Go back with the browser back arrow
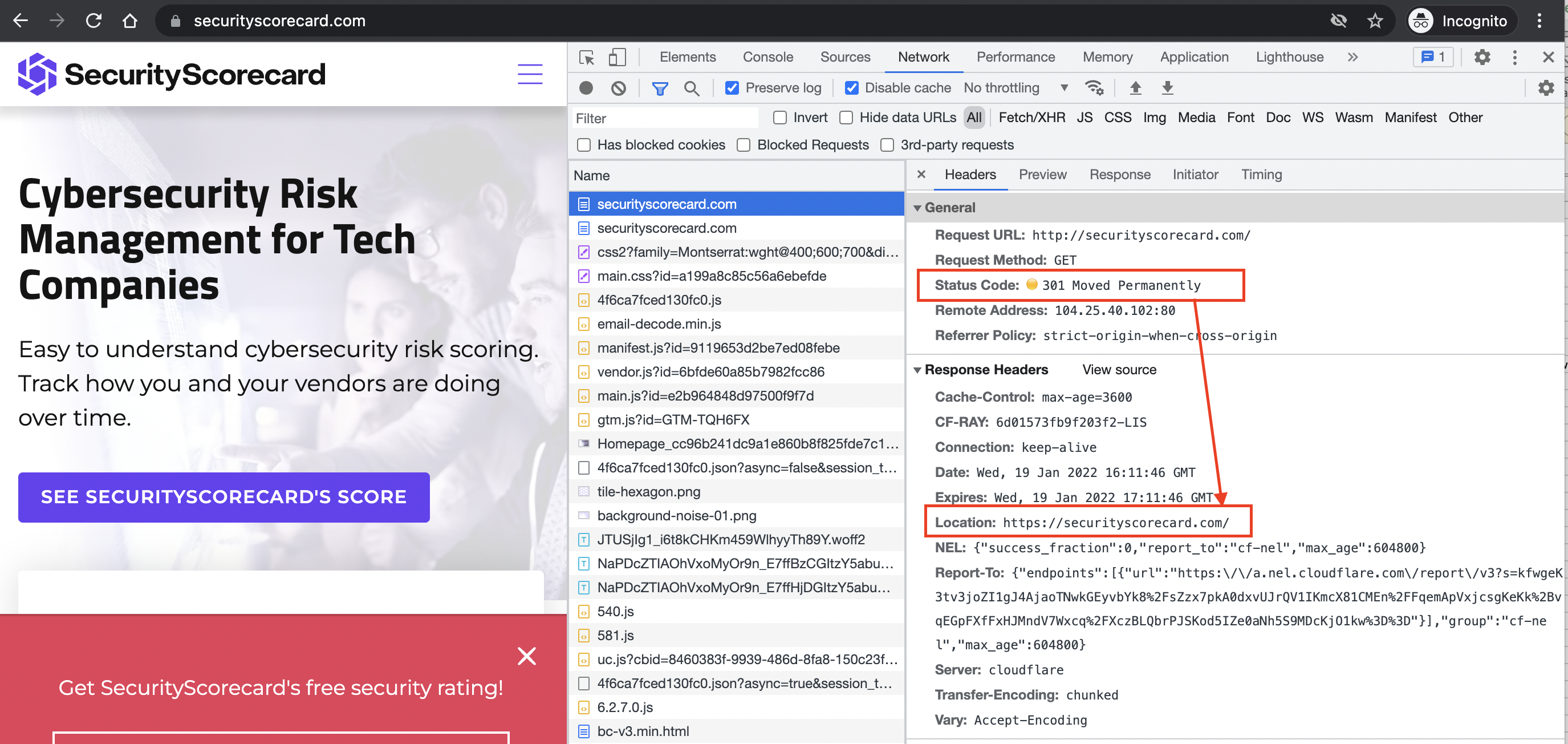1568x744 pixels. pyautogui.click(x=20, y=21)
